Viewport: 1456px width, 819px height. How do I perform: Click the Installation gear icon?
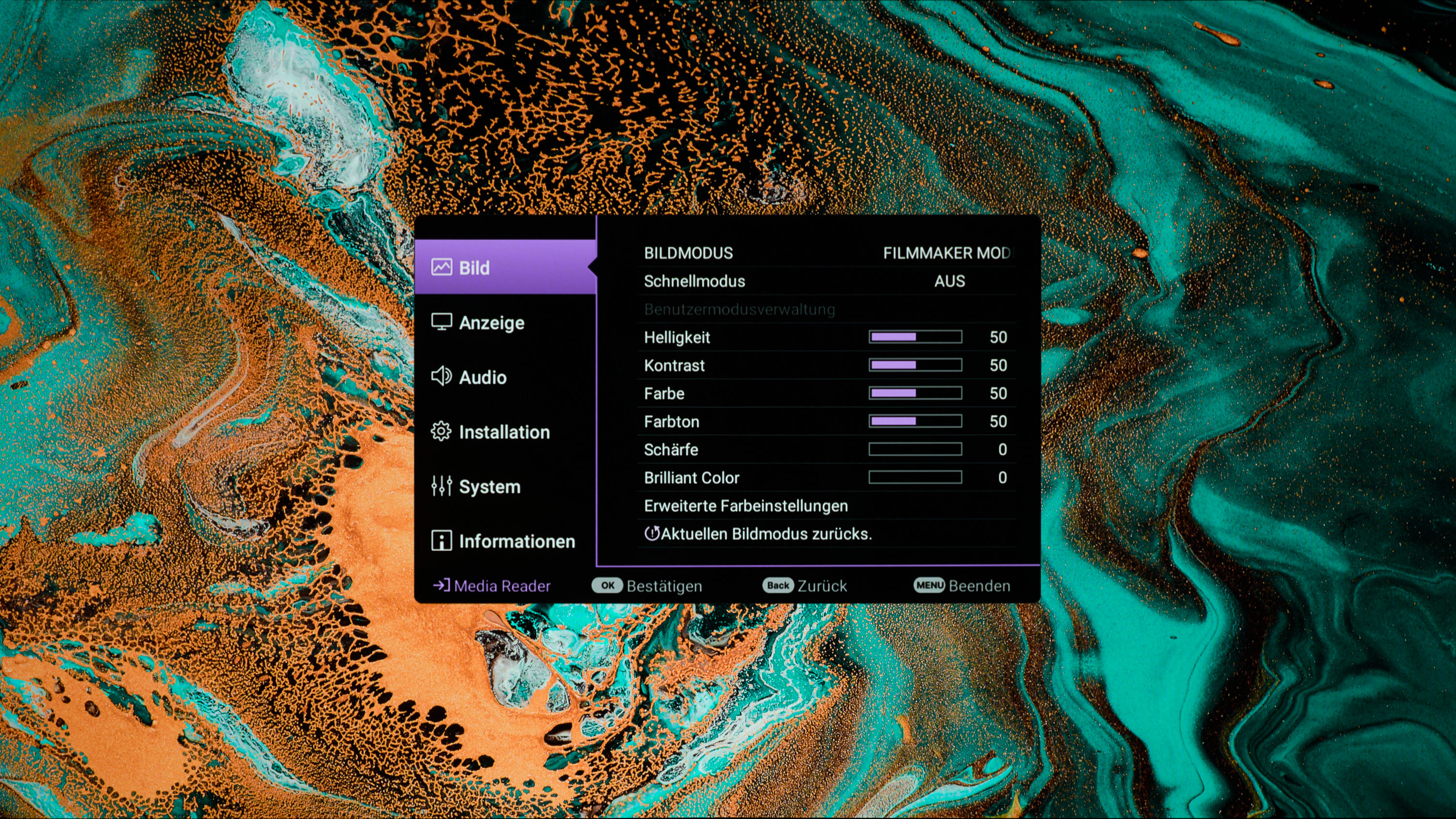coord(441,432)
